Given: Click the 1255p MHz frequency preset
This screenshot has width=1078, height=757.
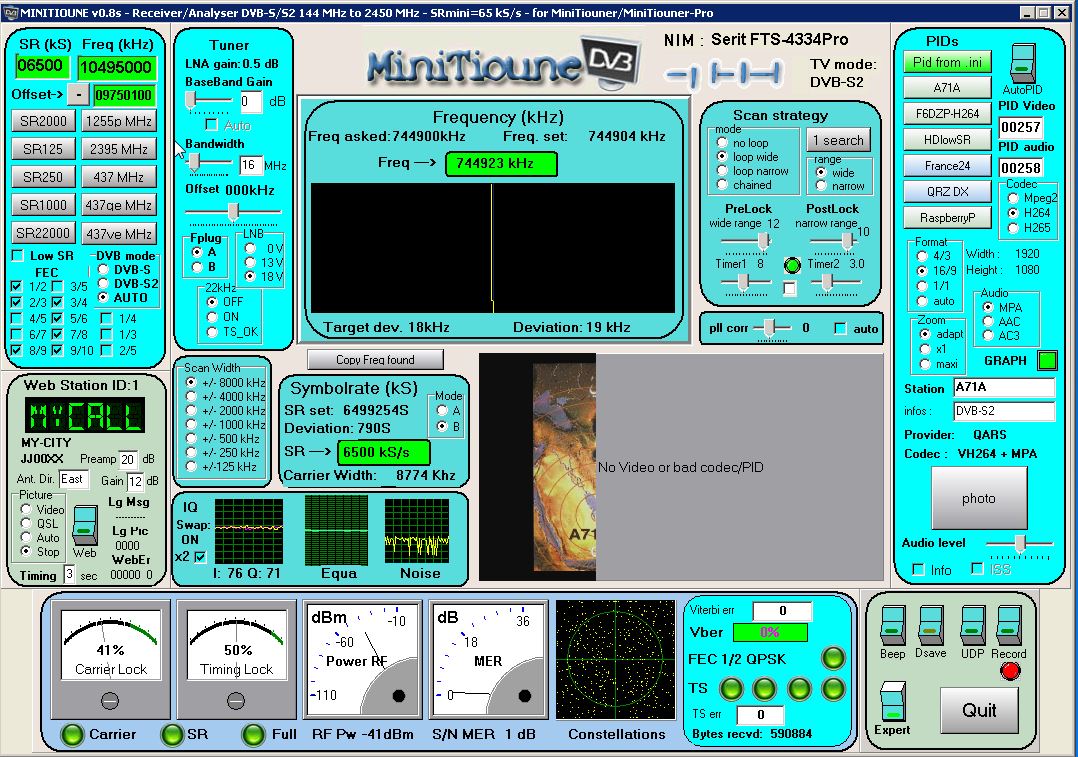Looking at the screenshot, I should tap(119, 121).
